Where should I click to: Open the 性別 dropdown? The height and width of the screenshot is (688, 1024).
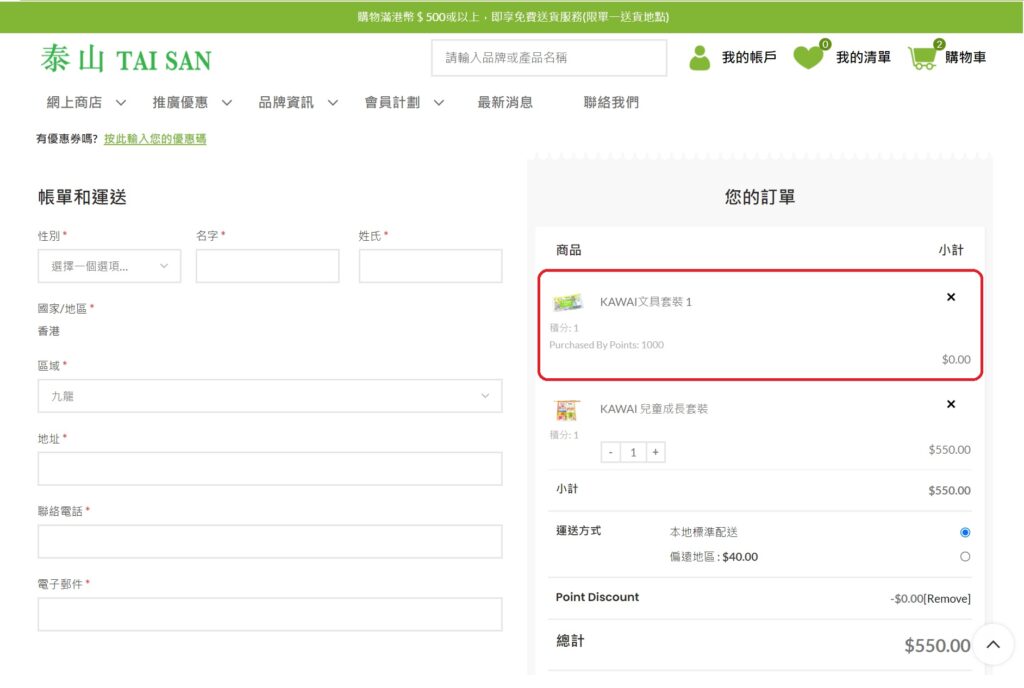click(x=109, y=266)
